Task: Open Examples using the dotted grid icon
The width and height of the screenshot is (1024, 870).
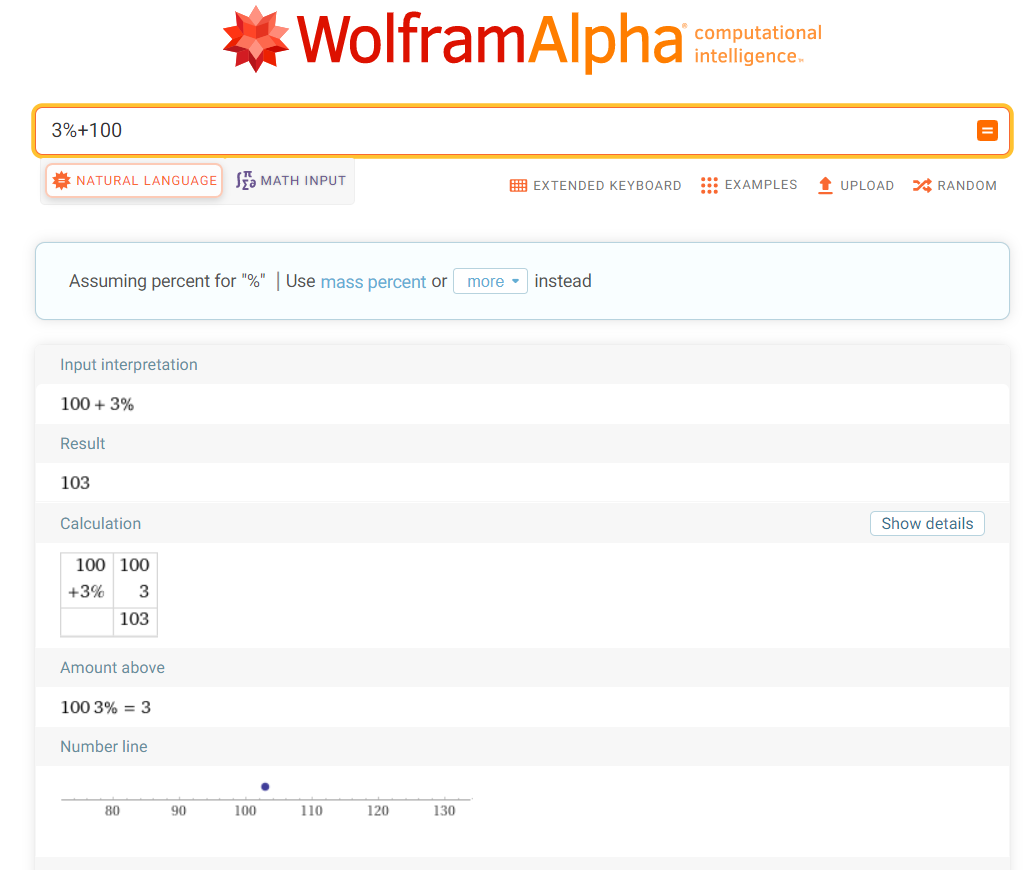Action: coord(709,185)
